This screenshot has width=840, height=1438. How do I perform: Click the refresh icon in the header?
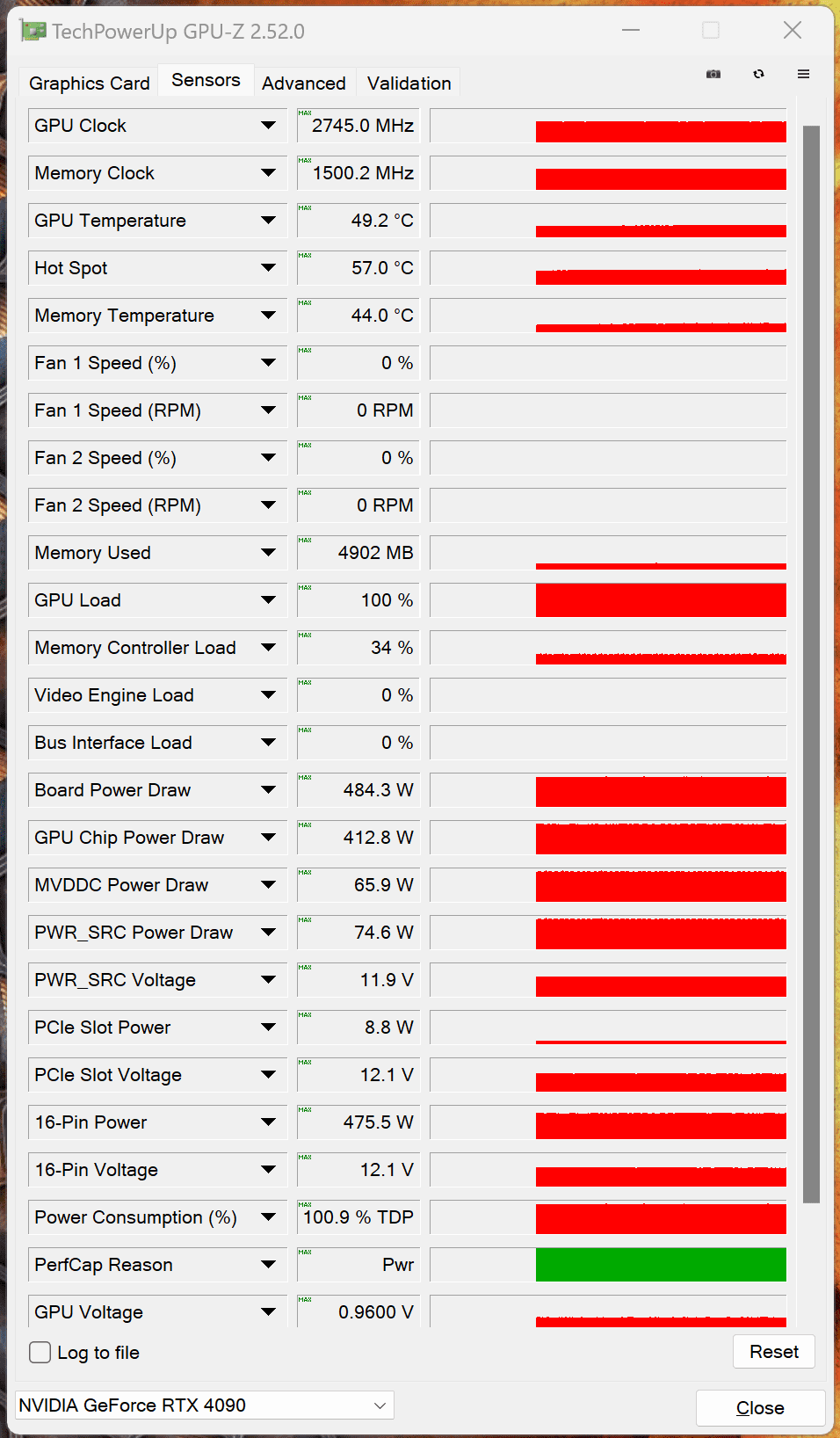pos(758,75)
